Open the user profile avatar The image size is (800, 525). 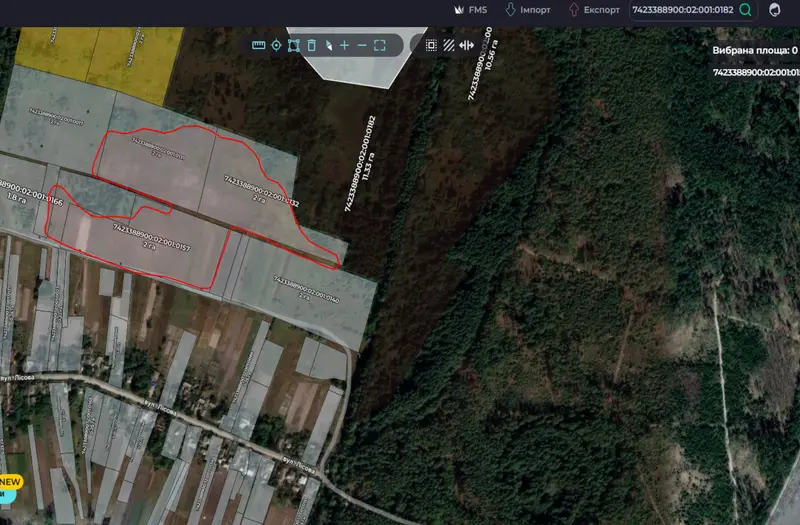(774, 10)
